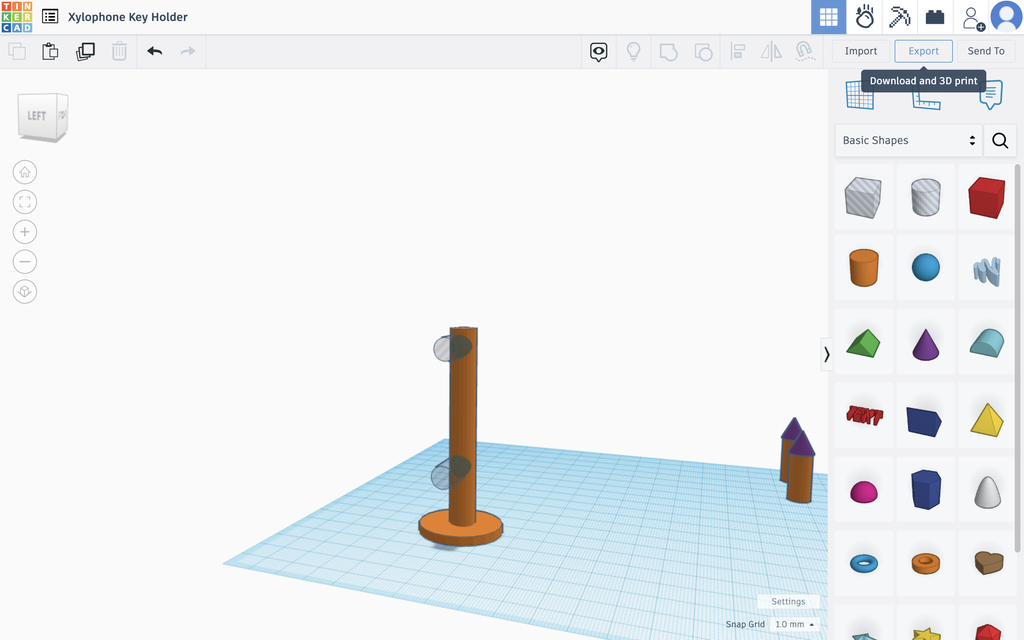Select the Box hole shape
The width and height of the screenshot is (1024, 640).
point(863,197)
